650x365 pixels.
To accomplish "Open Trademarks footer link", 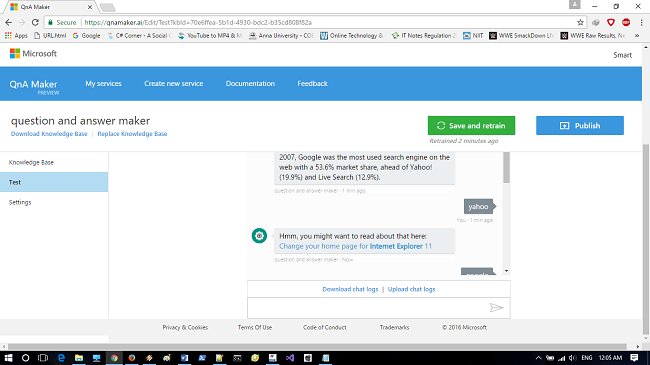I will coord(394,327).
